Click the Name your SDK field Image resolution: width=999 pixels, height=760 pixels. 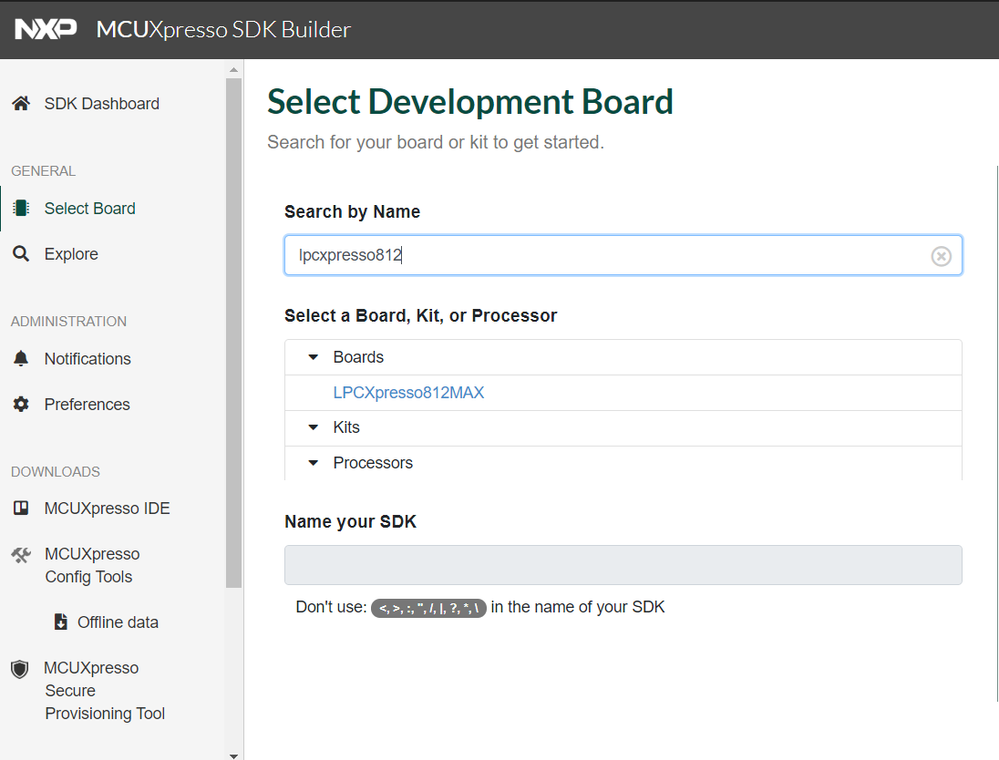(623, 565)
